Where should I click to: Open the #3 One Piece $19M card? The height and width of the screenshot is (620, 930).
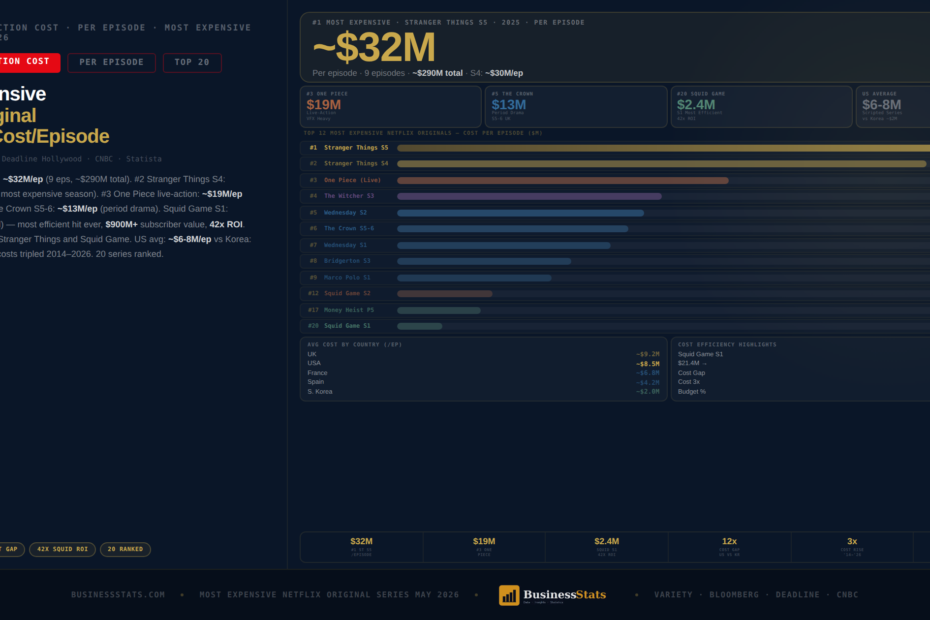pos(391,107)
